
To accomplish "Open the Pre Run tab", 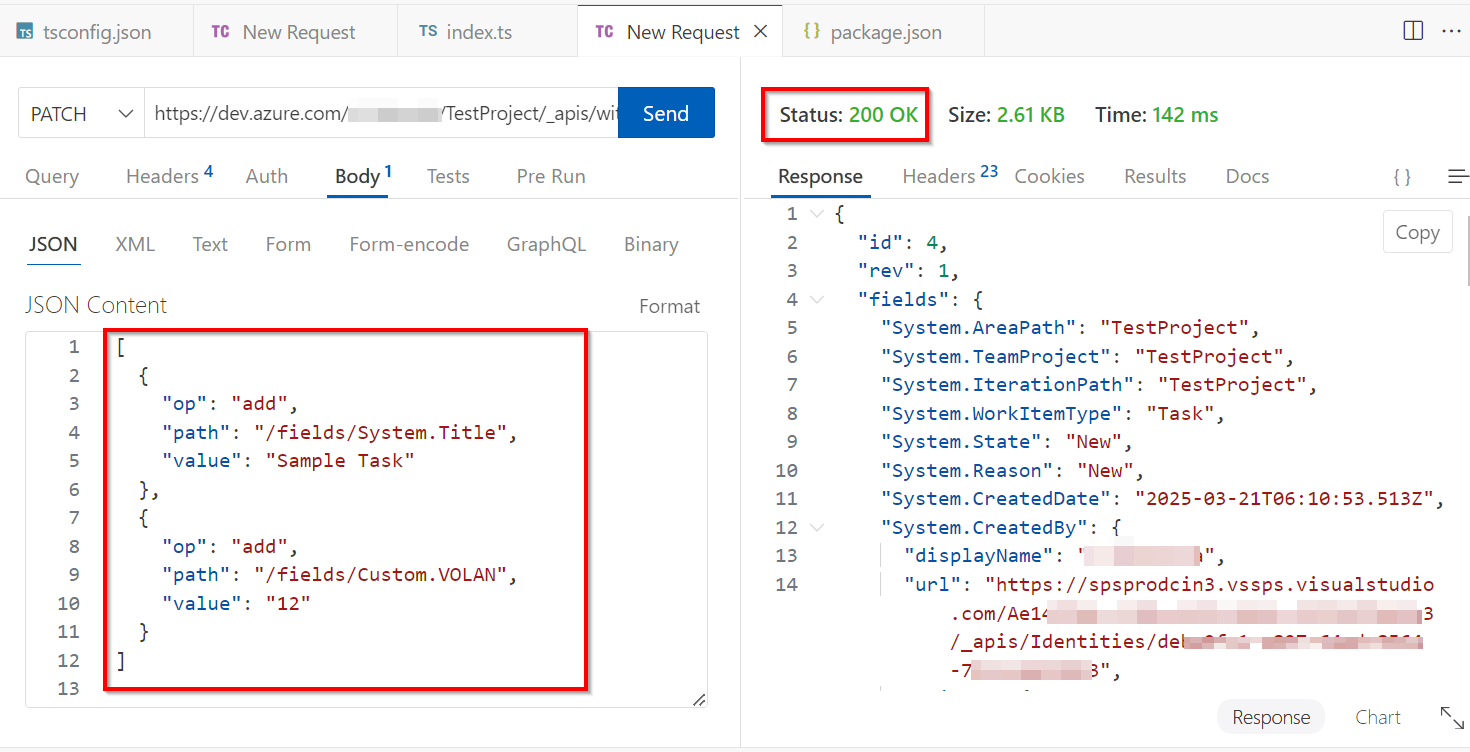I will pos(551,176).
